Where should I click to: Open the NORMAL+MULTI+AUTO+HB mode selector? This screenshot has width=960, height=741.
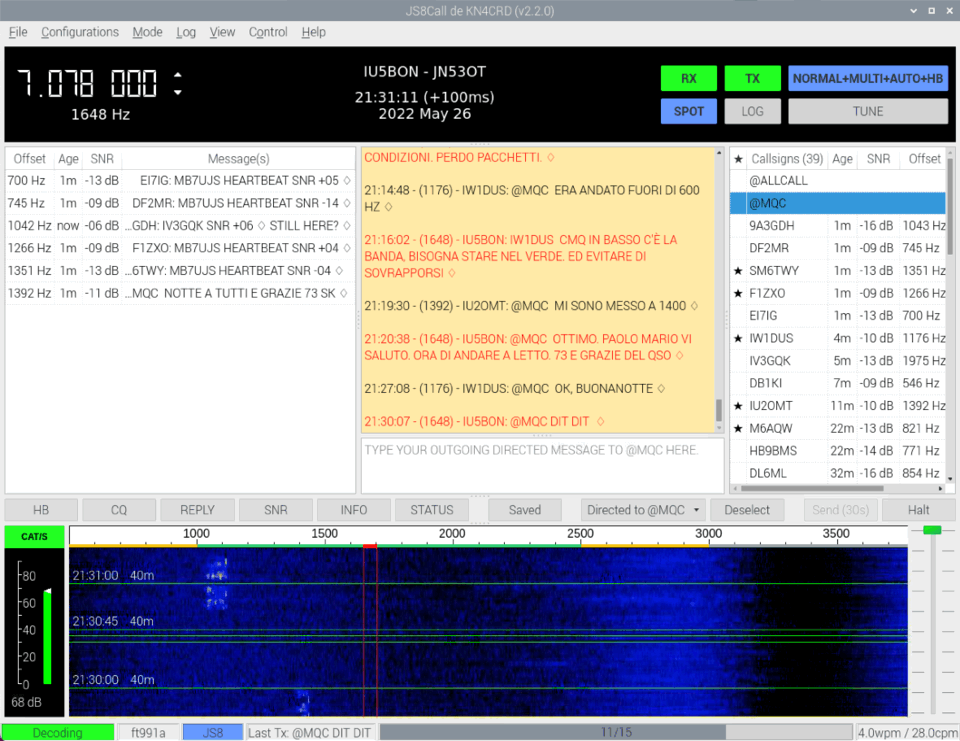(x=867, y=78)
